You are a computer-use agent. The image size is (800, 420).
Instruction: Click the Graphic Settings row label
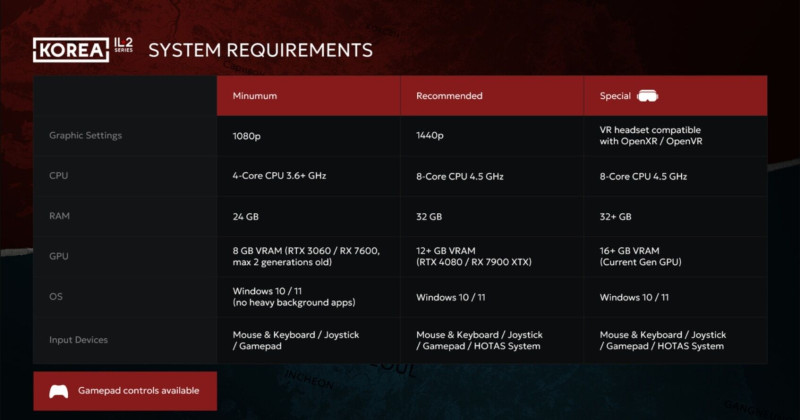85,136
